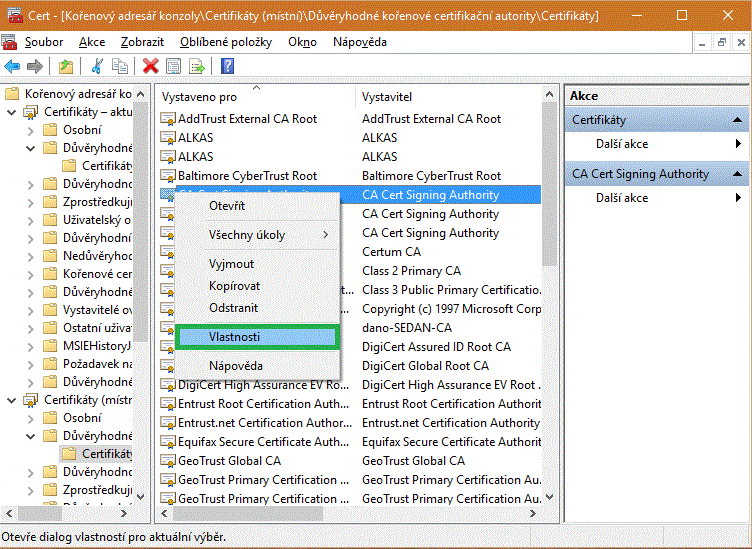Click the Up one level folder icon
This screenshot has height=549, width=752.
point(65,66)
